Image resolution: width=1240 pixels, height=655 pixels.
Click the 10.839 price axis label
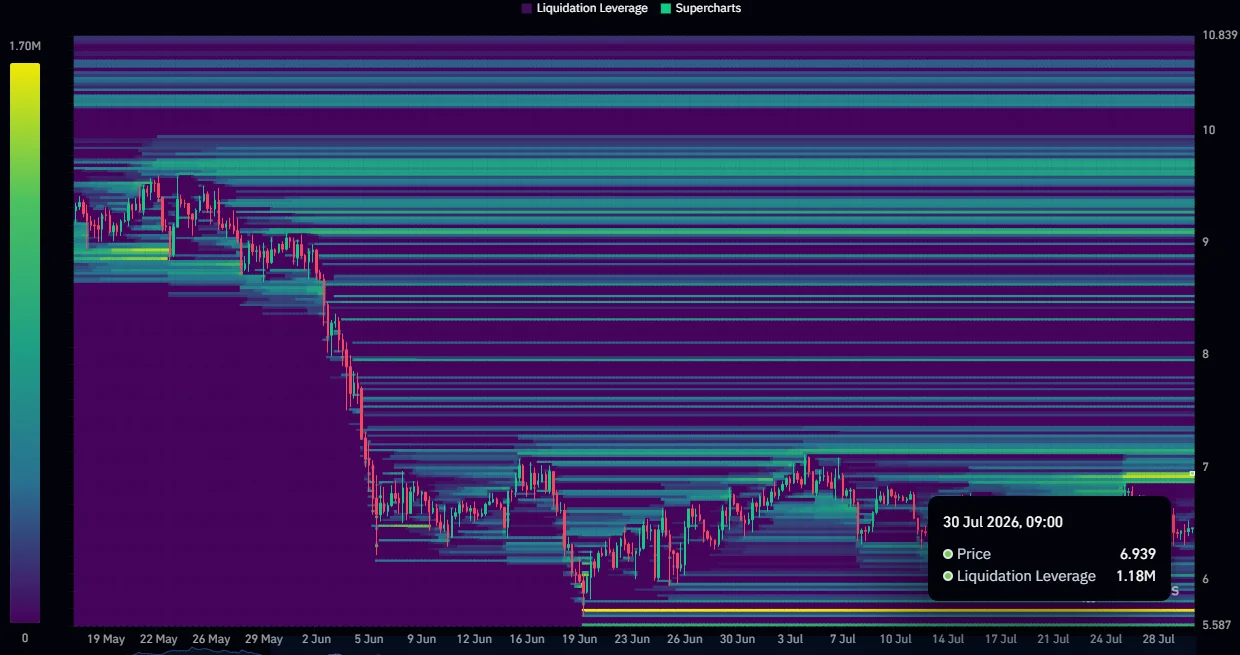[1218, 35]
